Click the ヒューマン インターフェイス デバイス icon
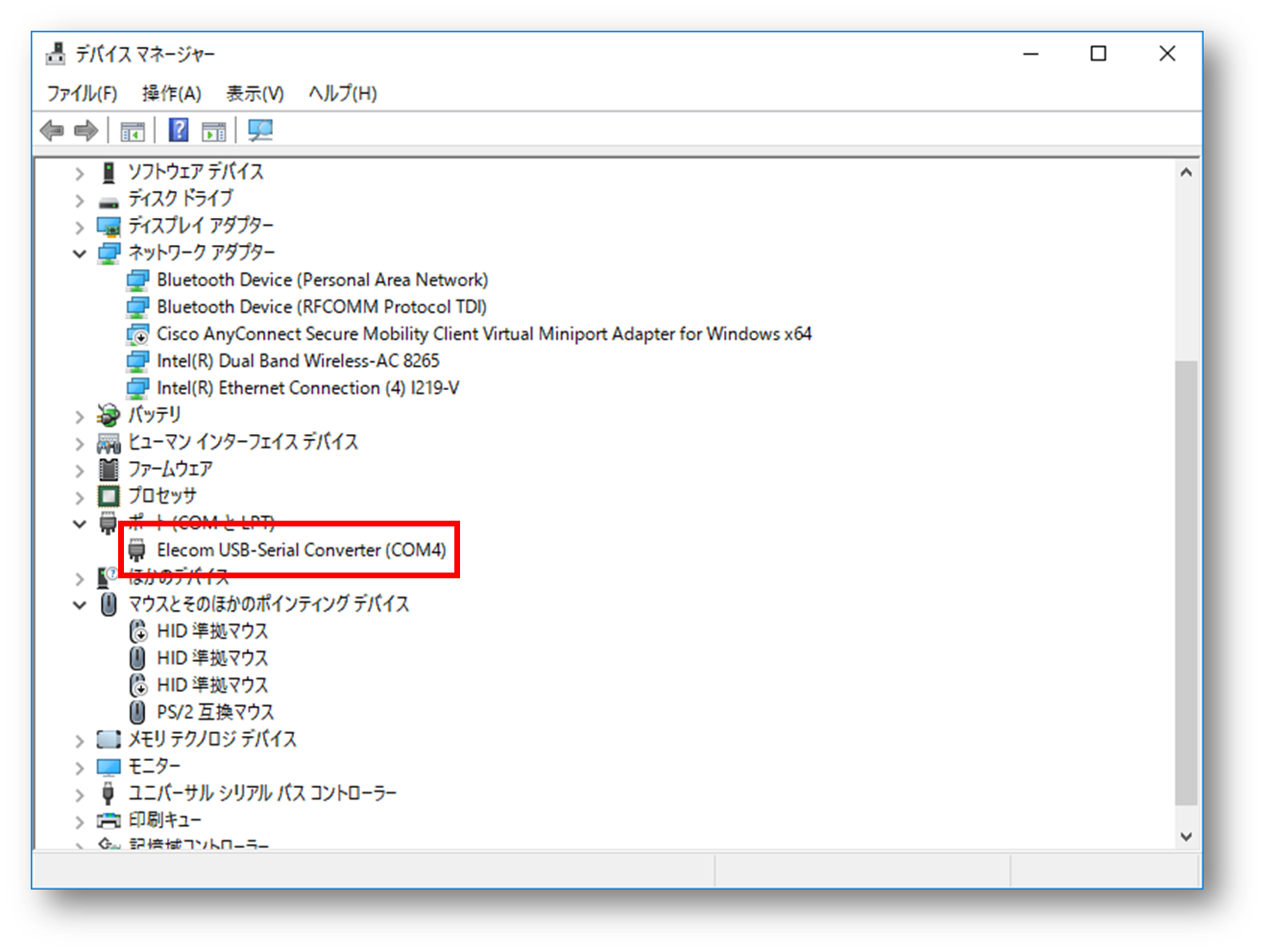The width and height of the screenshot is (1266, 952). click(x=109, y=442)
